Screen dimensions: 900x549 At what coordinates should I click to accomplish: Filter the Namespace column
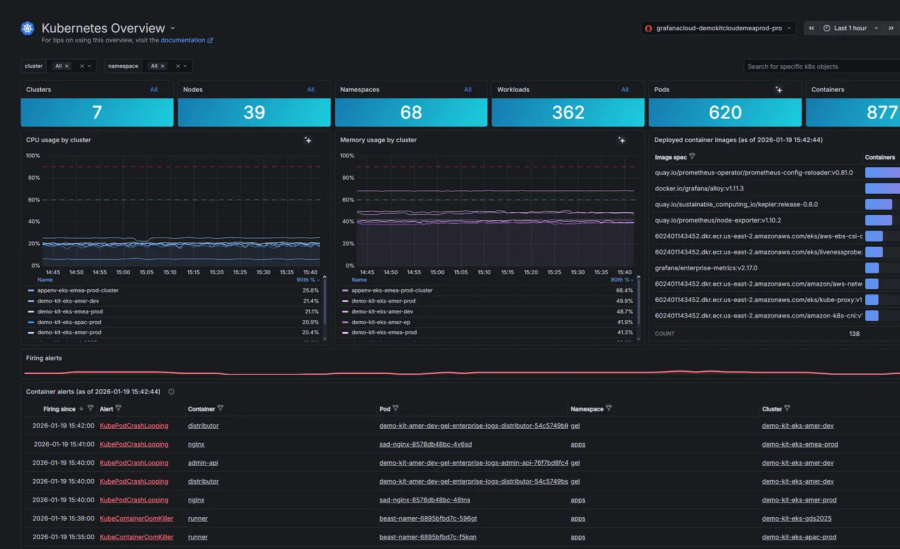tap(609, 409)
